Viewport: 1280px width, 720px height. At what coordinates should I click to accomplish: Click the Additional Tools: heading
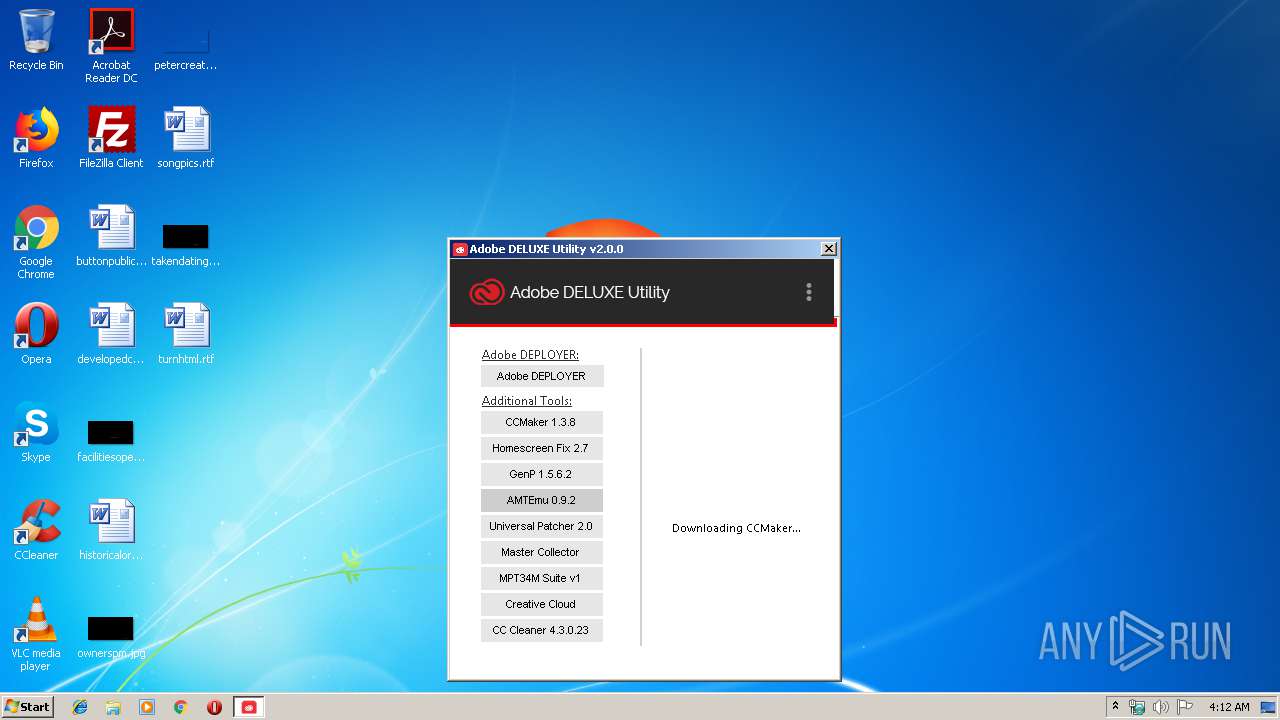click(527, 401)
